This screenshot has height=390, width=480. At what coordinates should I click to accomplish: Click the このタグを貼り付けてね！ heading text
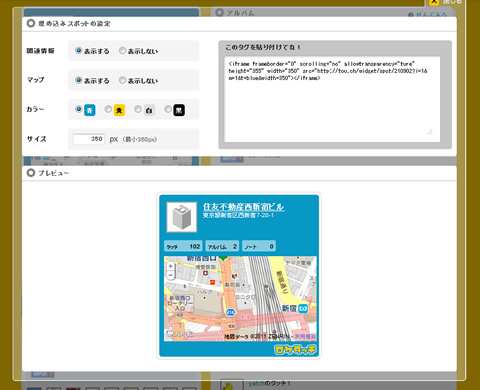[x=263, y=47]
